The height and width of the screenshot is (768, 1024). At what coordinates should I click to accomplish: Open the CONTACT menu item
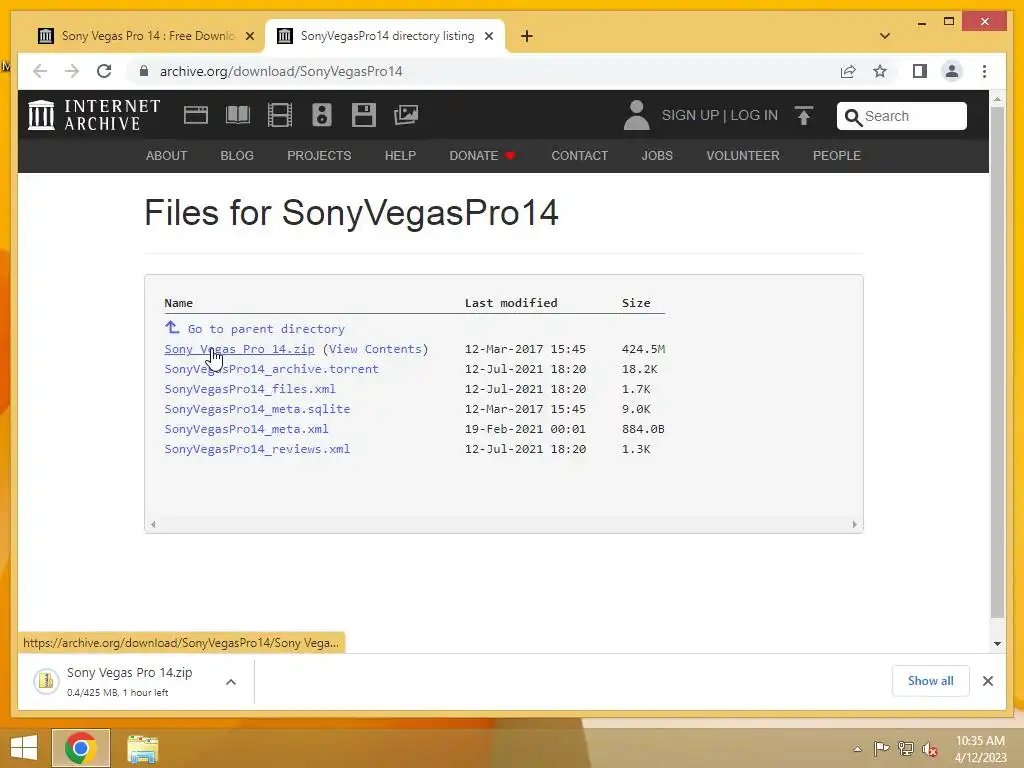pos(579,156)
